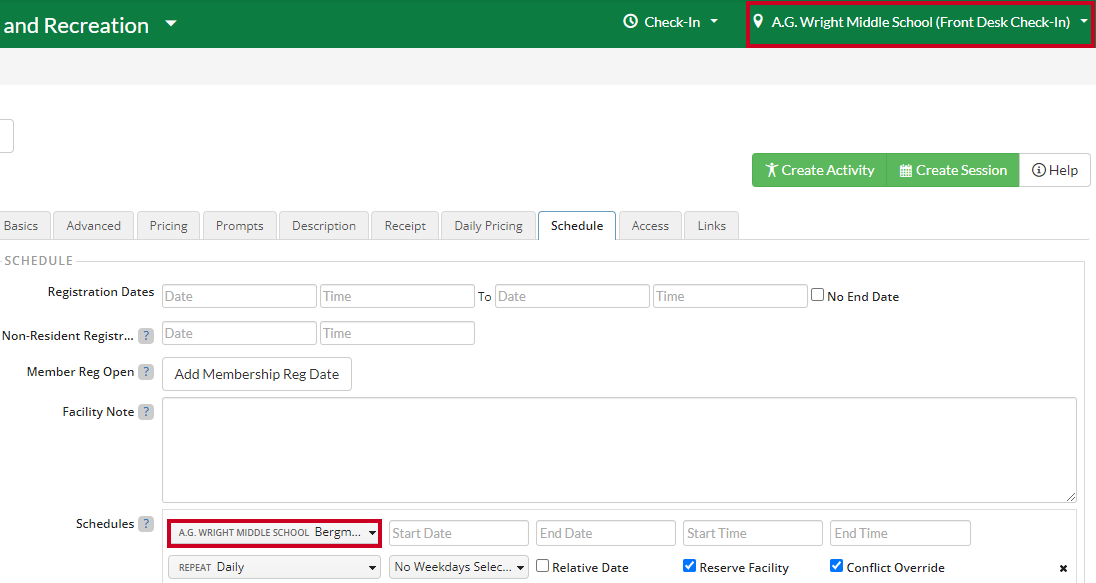Click inside the Facility Note text area
1096x583 pixels.
619,450
